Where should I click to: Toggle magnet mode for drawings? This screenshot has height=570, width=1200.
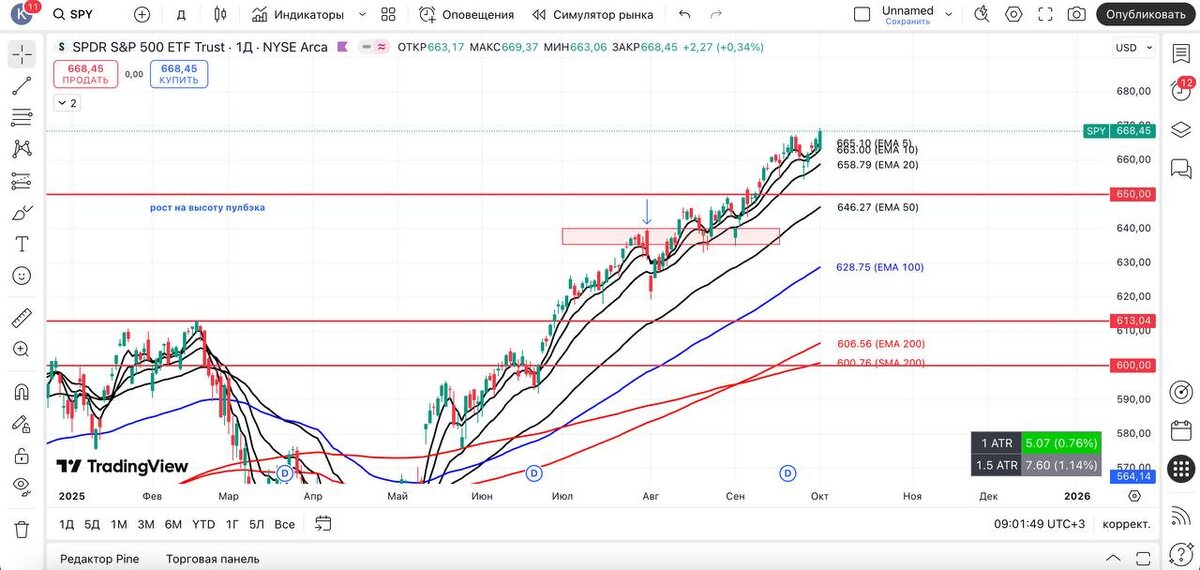pos(21,392)
